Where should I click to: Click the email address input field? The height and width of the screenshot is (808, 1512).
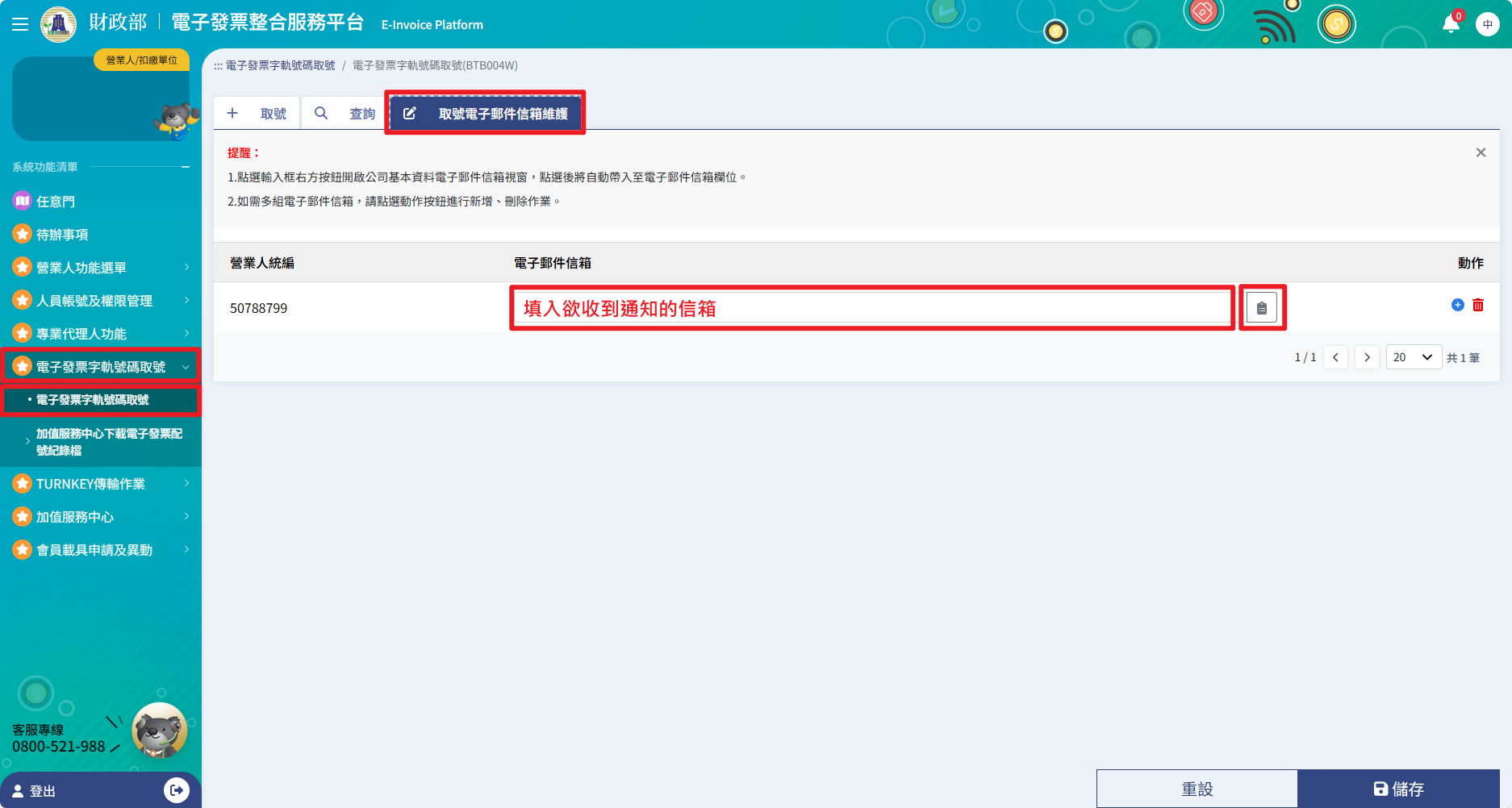click(871, 308)
